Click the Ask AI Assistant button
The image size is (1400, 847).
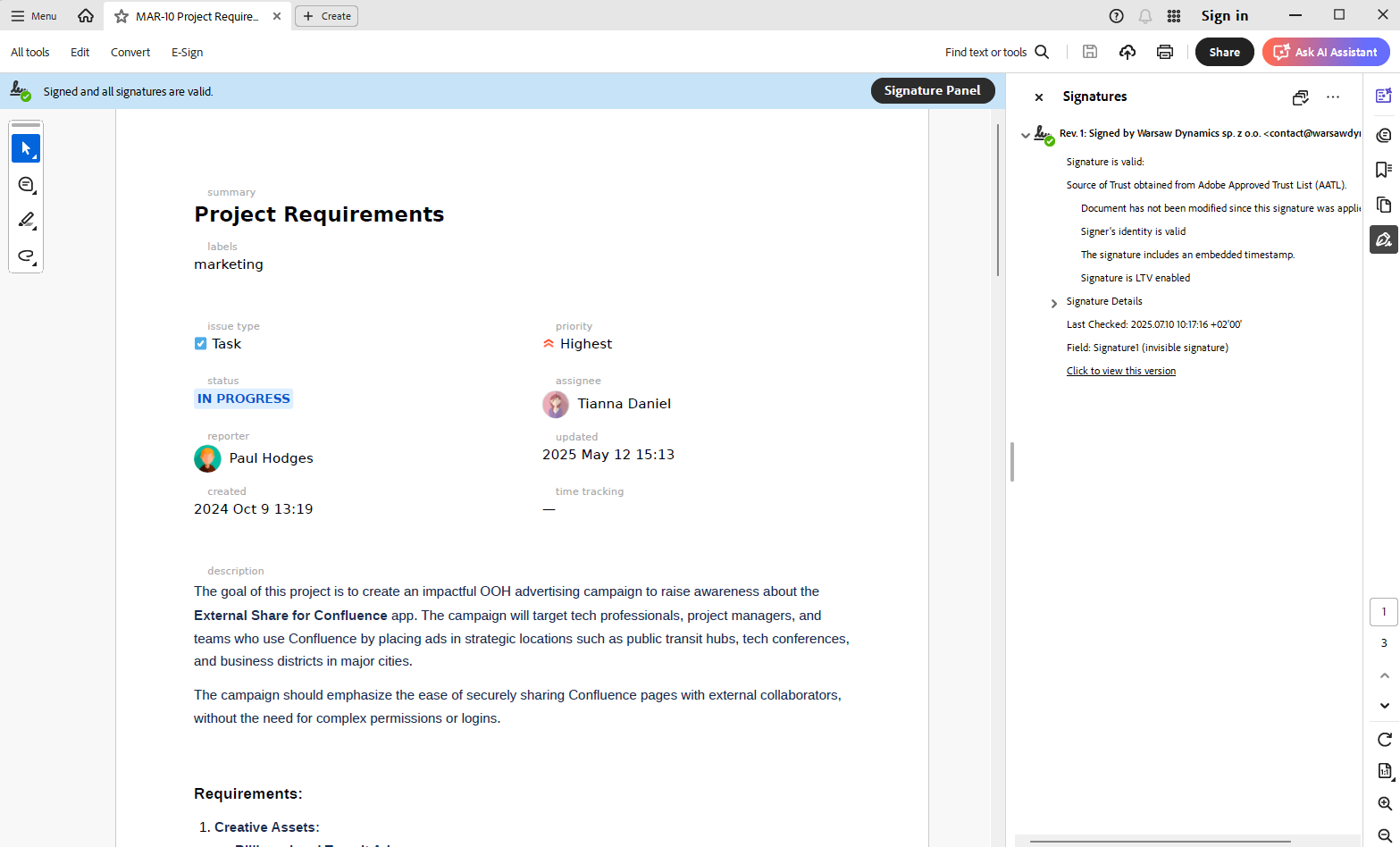(1326, 52)
